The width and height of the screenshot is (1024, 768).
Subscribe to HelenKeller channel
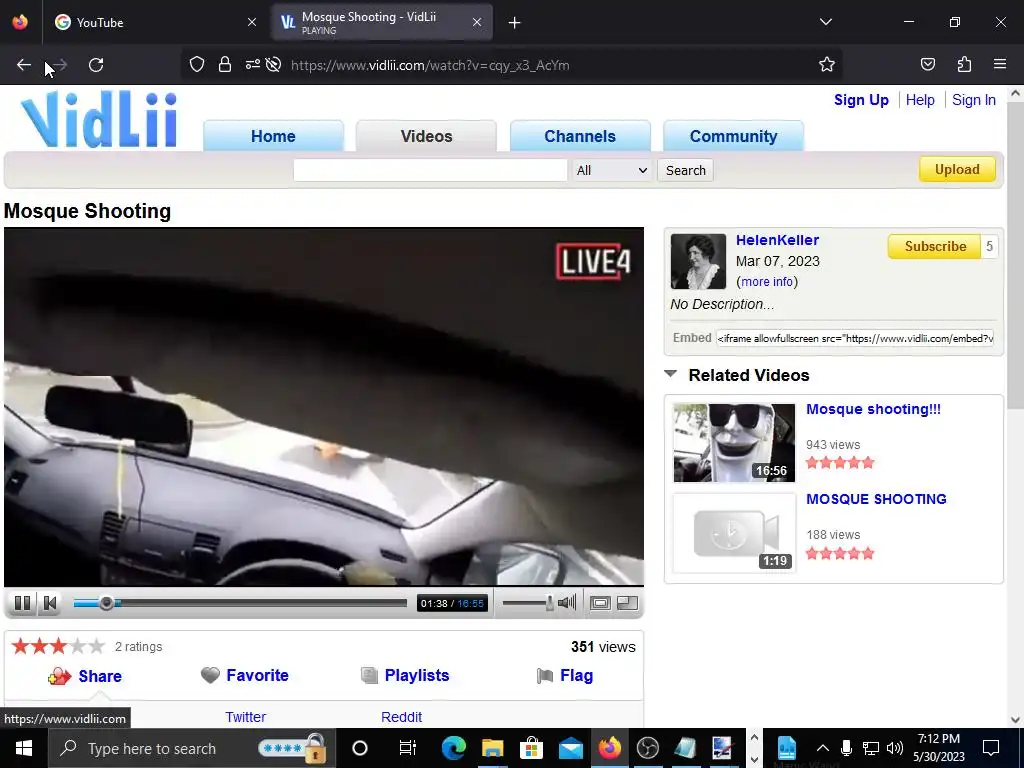click(935, 246)
